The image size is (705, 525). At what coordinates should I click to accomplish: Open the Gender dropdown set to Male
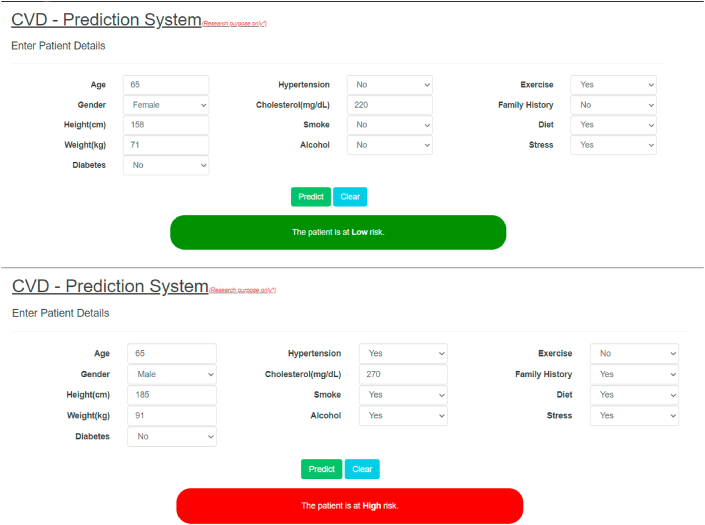click(171, 374)
